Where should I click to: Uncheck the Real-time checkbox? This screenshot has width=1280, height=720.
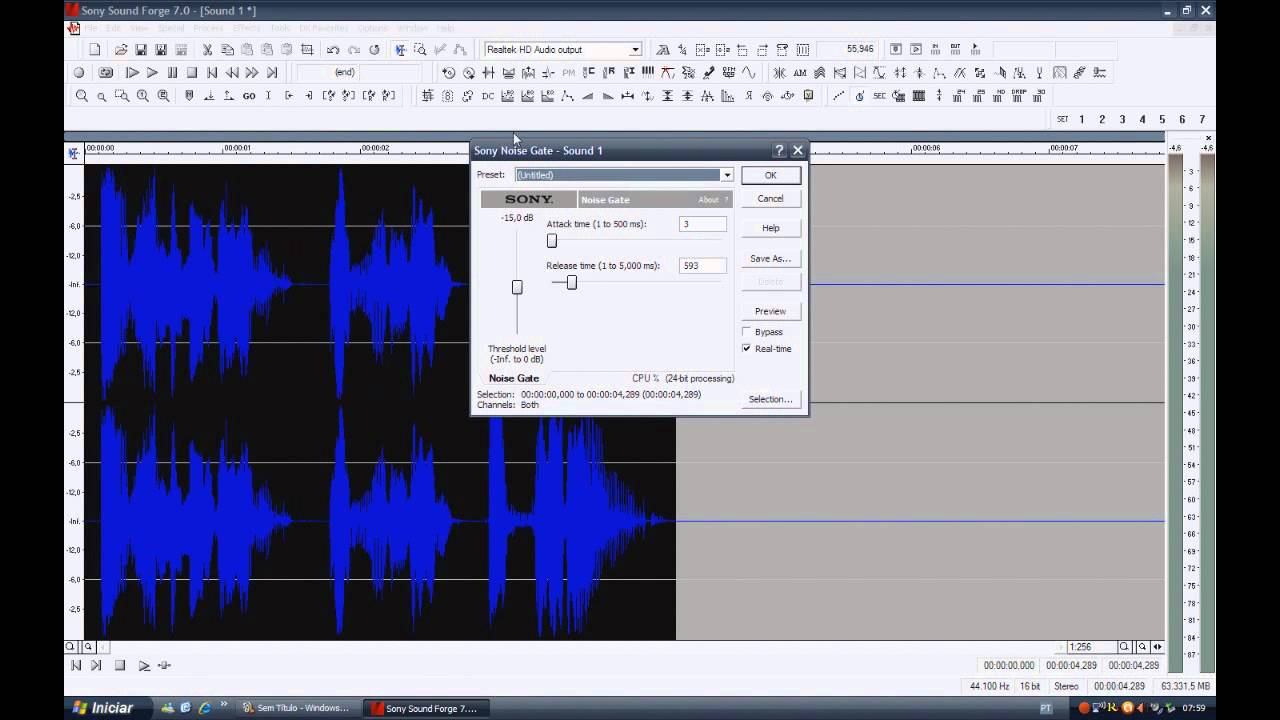pos(746,349)
